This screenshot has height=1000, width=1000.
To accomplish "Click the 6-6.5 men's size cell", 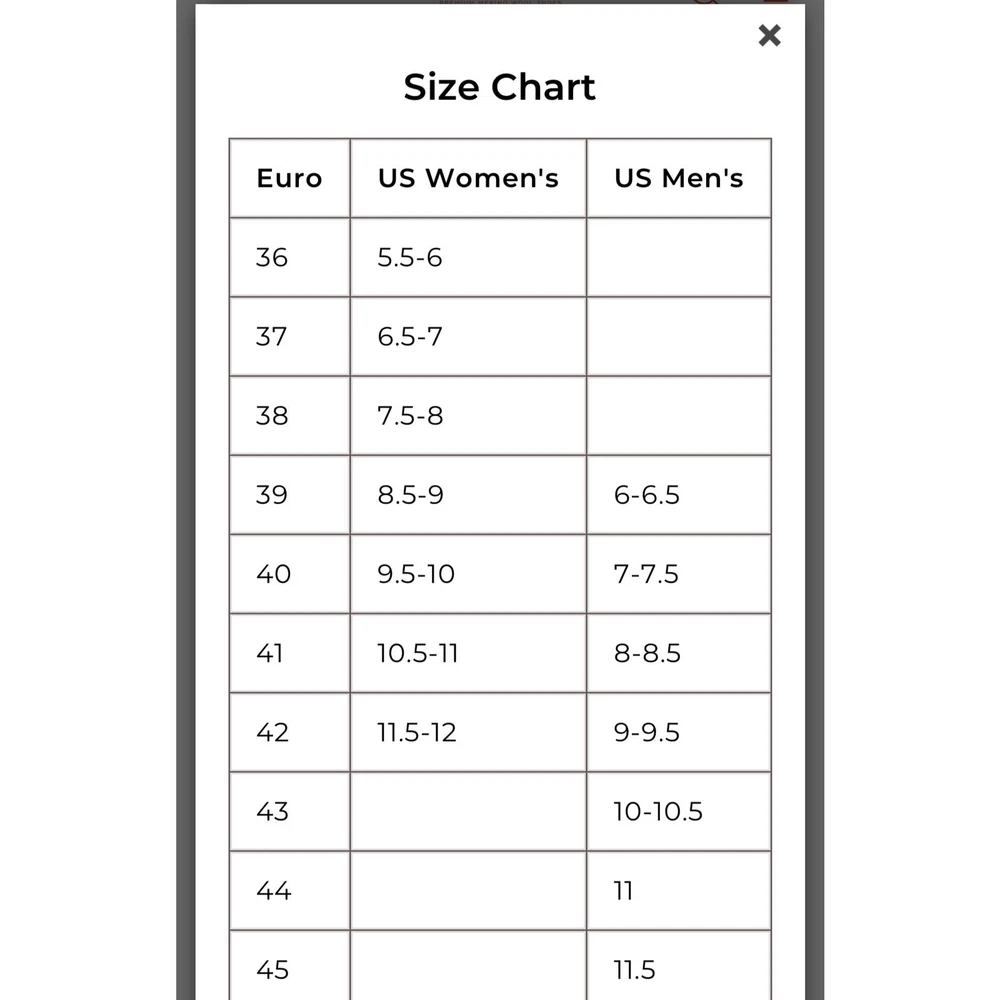I will [x=679, y=494].
